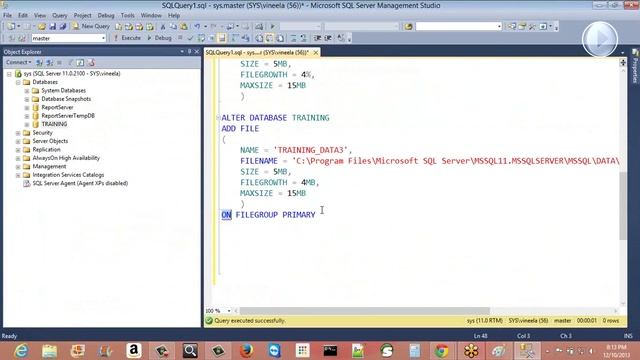Click the Find in Files icon
This screenshot has height=360, width=640.
(x=408, y=27)
